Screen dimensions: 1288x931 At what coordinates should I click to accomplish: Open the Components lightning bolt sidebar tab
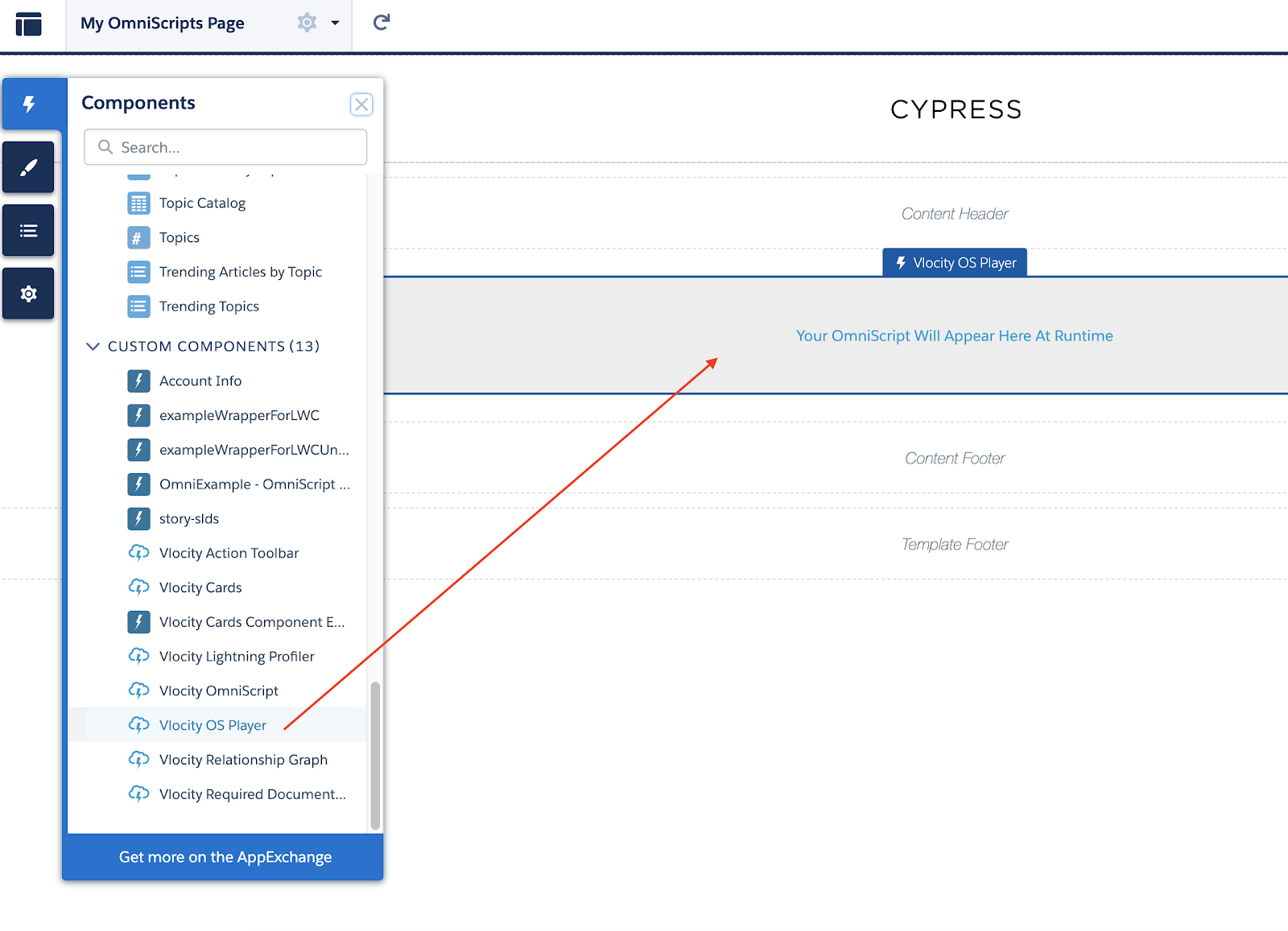click(x=29, y=104)
